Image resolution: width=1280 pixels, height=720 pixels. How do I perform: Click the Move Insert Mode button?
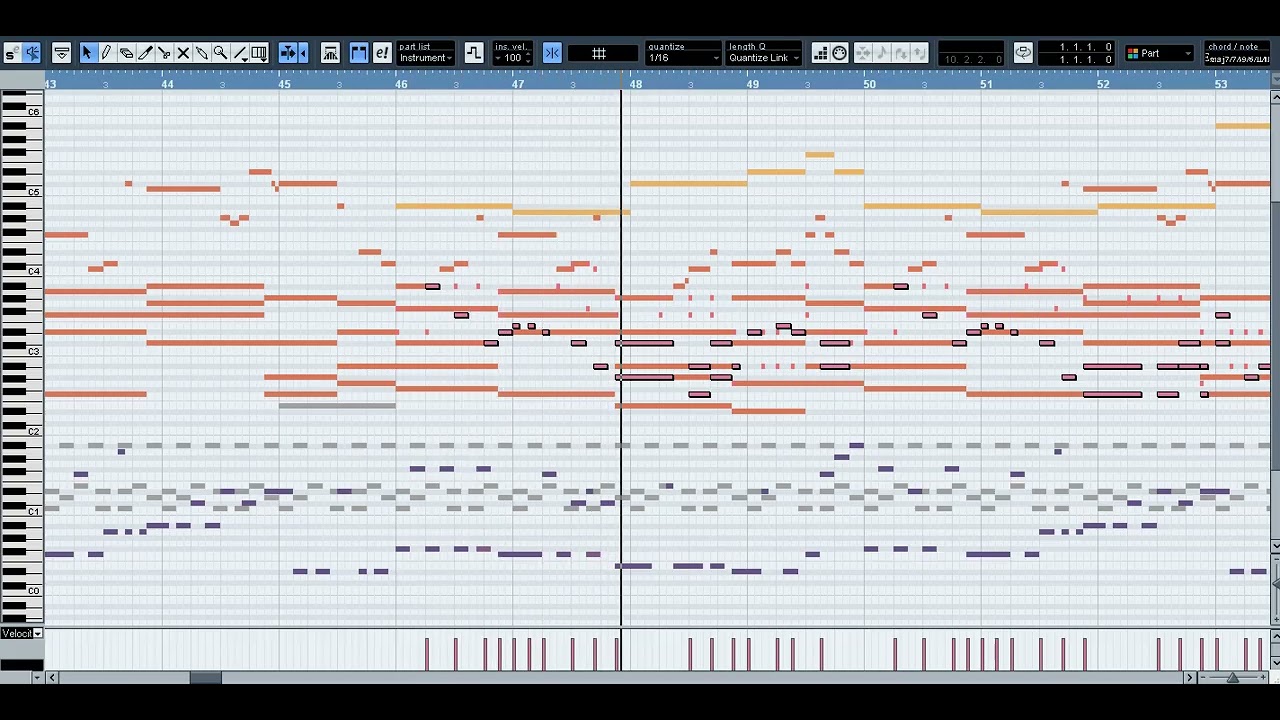[863, 53]
